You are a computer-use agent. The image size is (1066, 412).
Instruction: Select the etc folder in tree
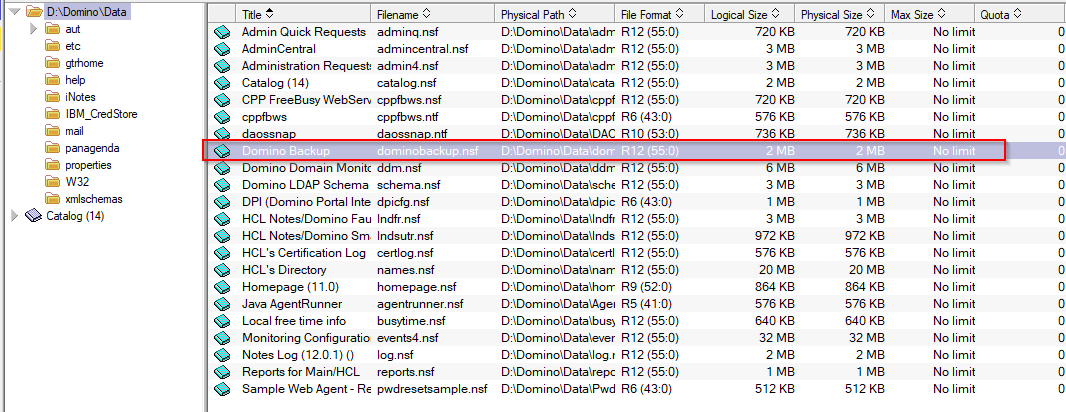click(x=73, y=46)
